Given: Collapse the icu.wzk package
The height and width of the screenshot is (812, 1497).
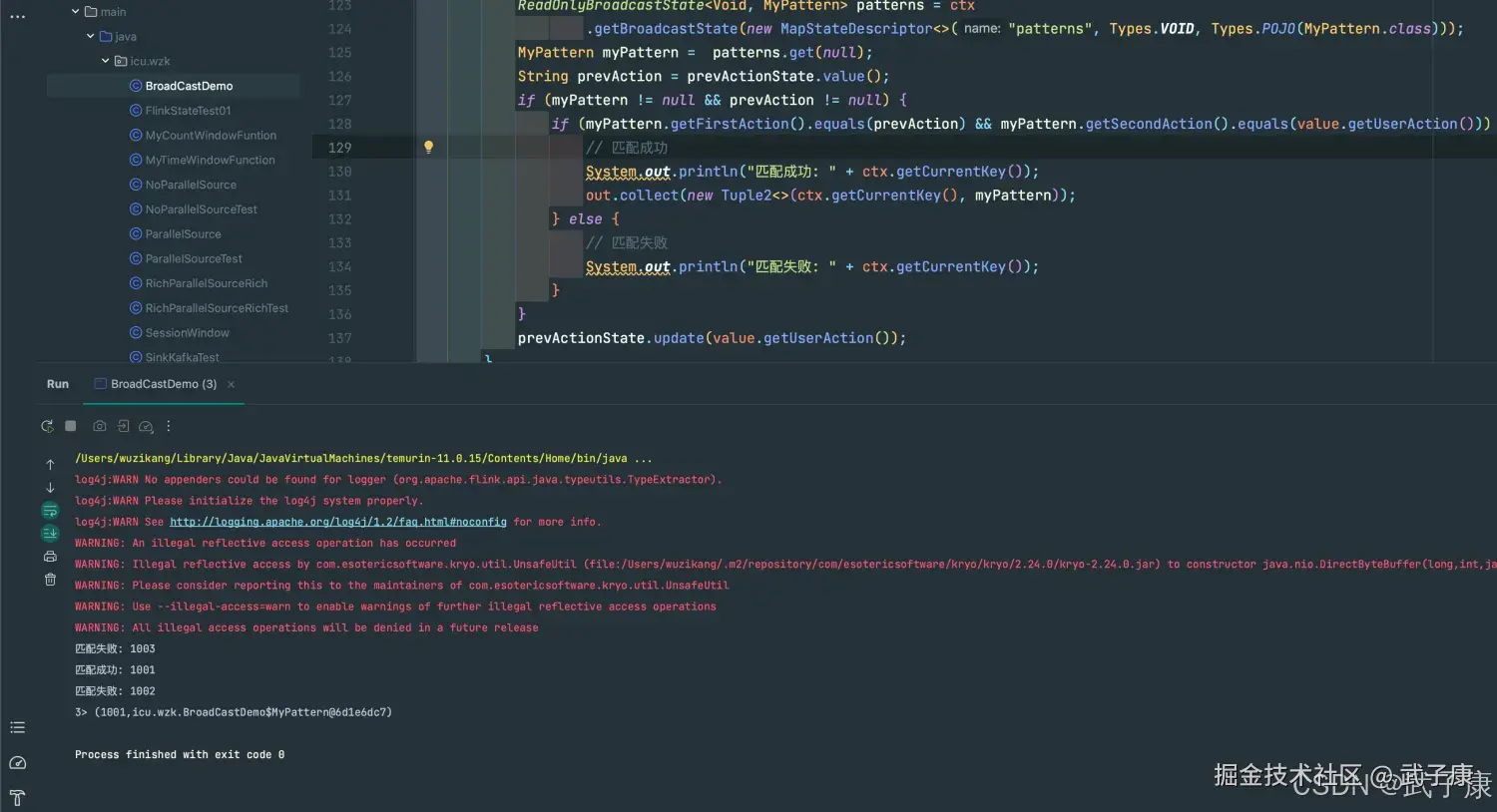Looking at the screenshot, I should click(x=106, y=61).
